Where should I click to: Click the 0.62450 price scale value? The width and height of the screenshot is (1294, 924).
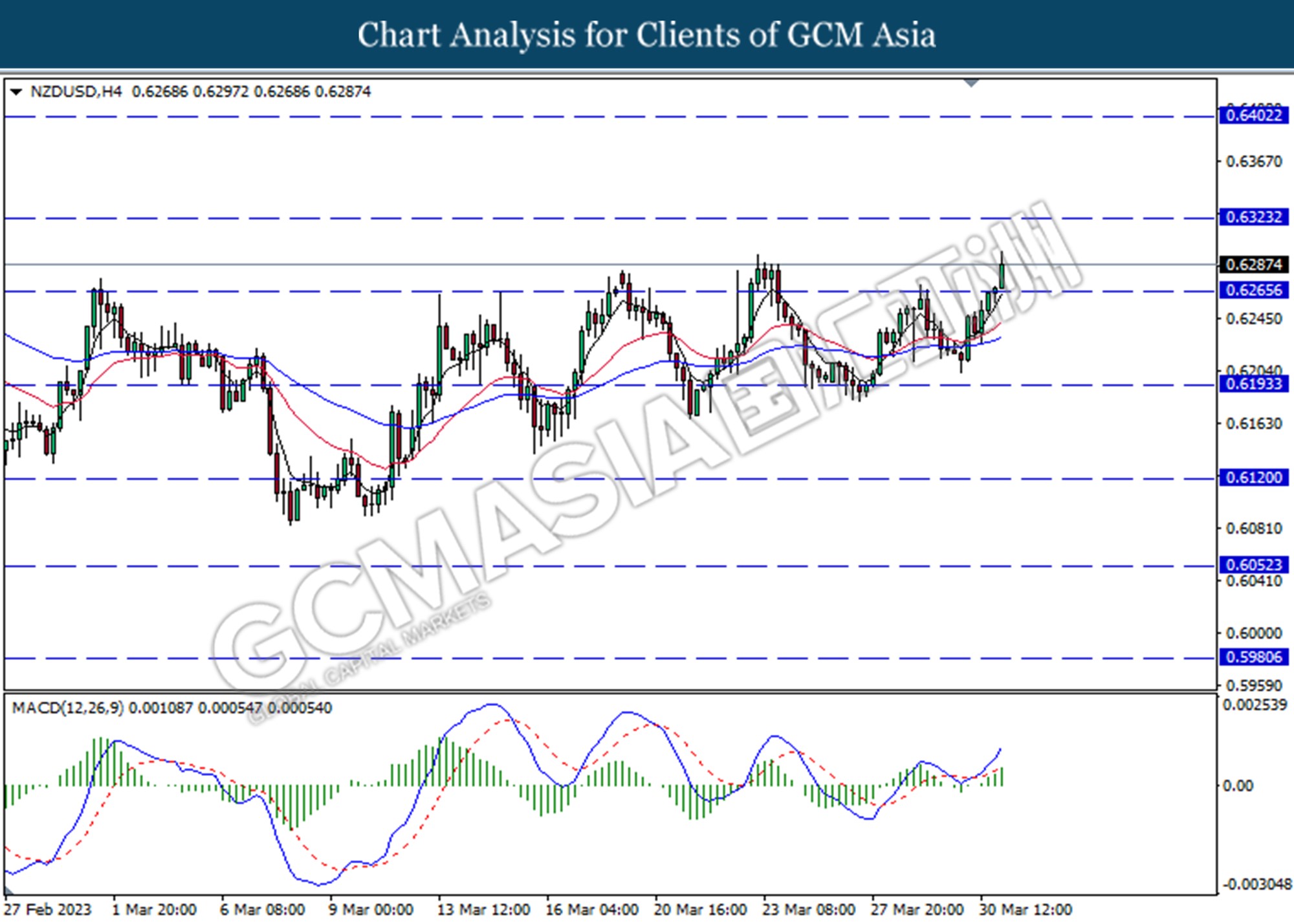[1254, 319]
